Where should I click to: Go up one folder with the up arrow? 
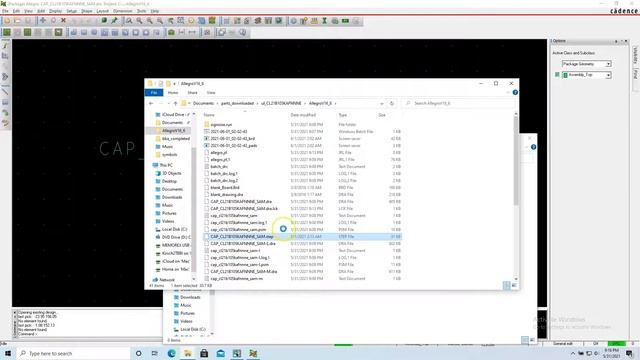tap(176, 104)
